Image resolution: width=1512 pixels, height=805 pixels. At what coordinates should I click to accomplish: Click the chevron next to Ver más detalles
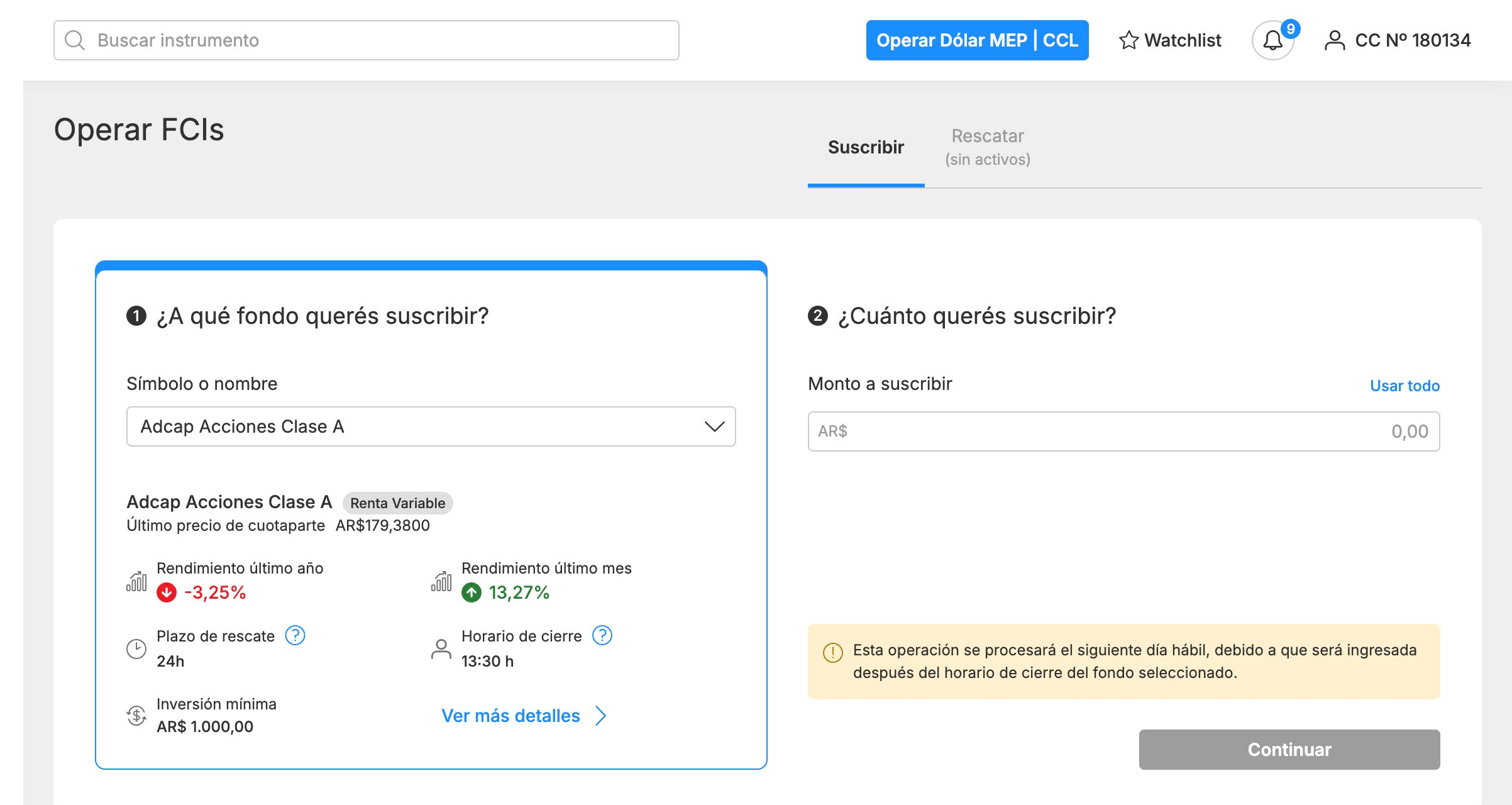[x=601, y=716]
